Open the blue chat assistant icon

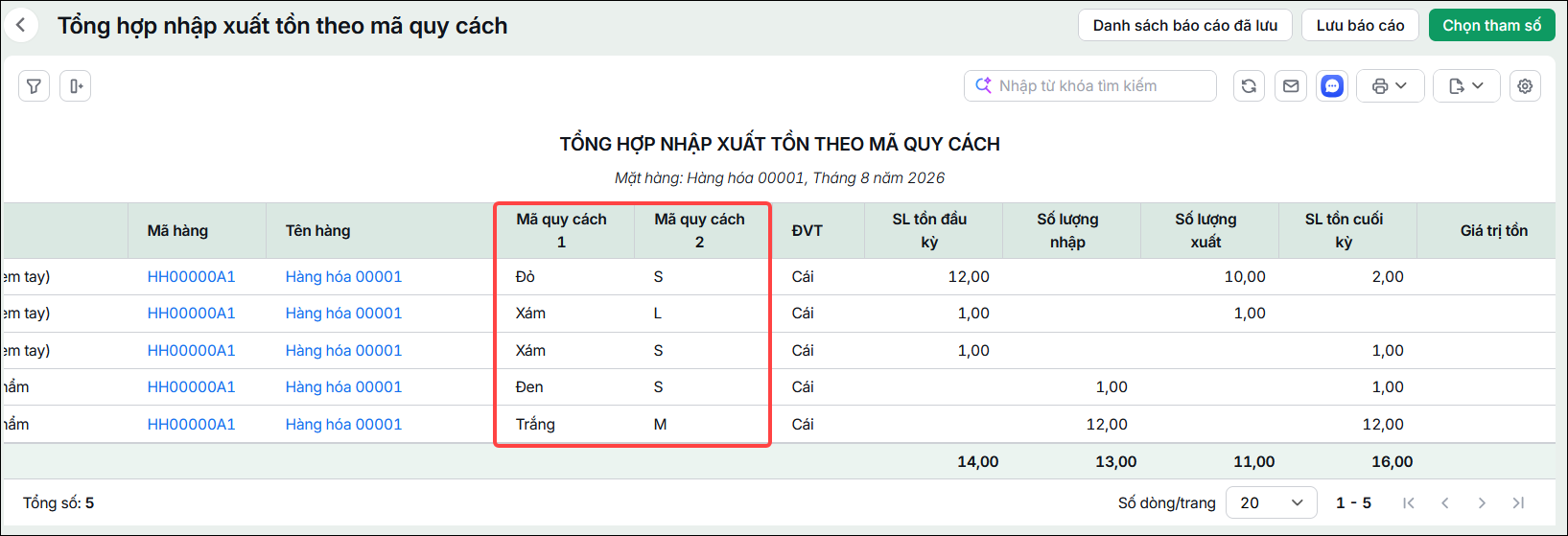tap(1332, 86)
